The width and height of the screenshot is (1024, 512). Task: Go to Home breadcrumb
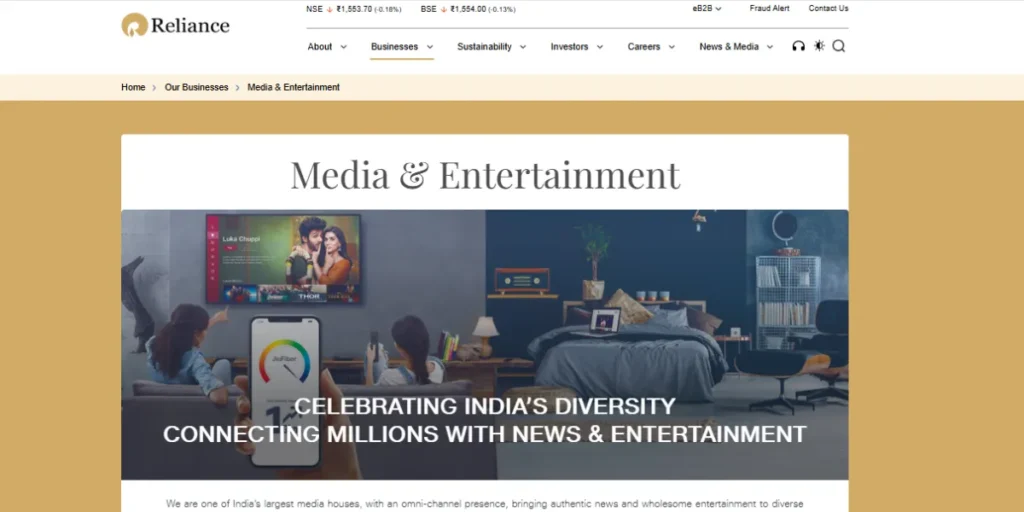(133, 87)
